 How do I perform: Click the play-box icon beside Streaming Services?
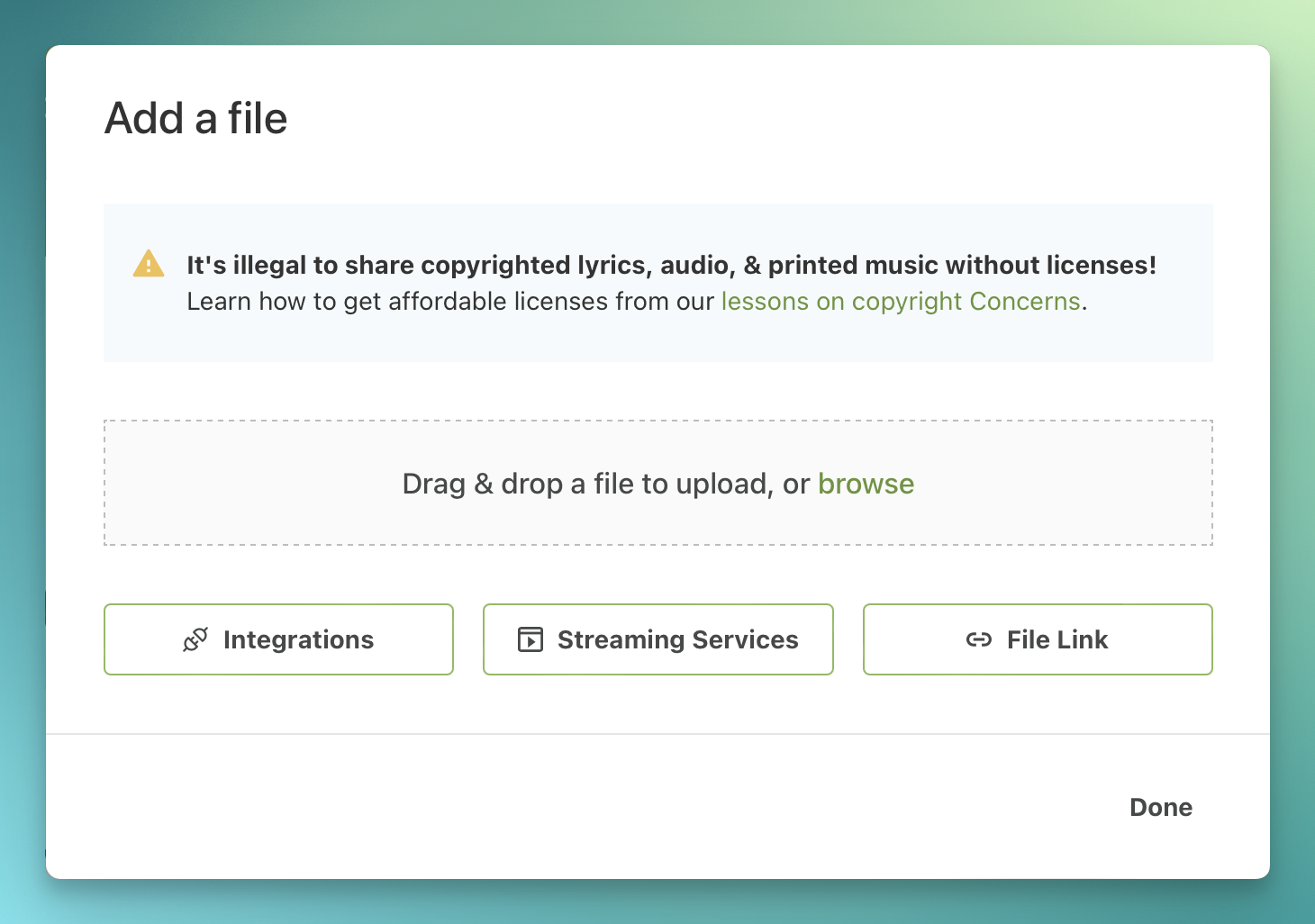[531, 639]
